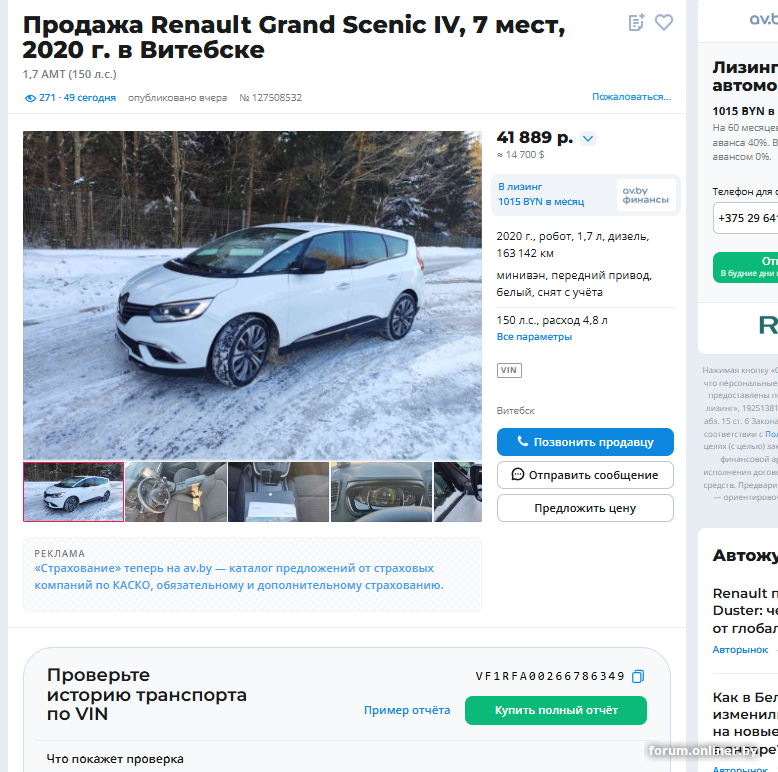The height and width of the screenshot is (772, 778).
Task: Open Все параметры link
Action: point(534,337)
